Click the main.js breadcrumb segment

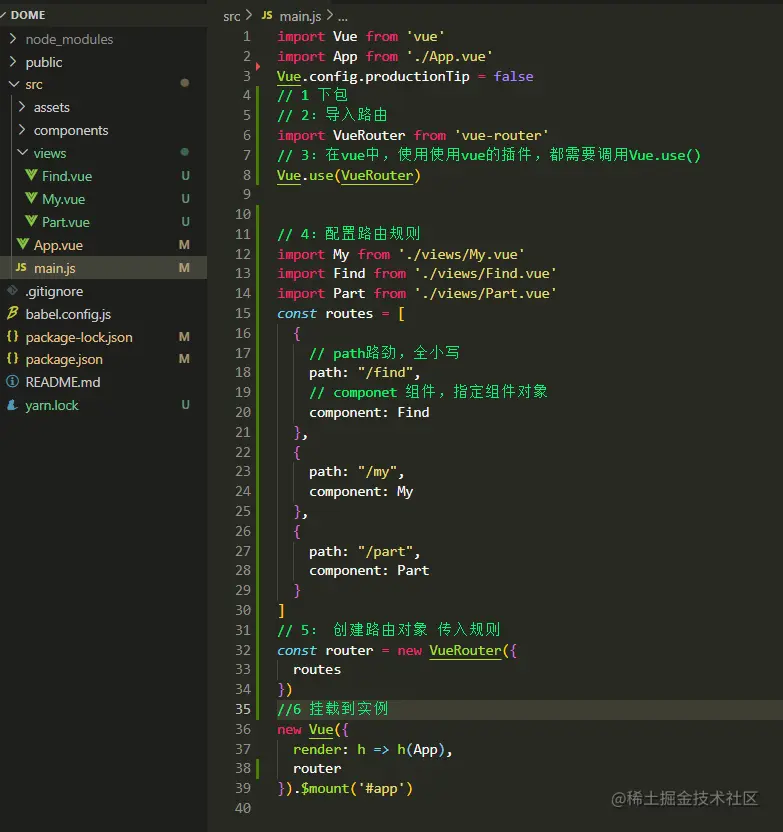click(x=300, y=16)
